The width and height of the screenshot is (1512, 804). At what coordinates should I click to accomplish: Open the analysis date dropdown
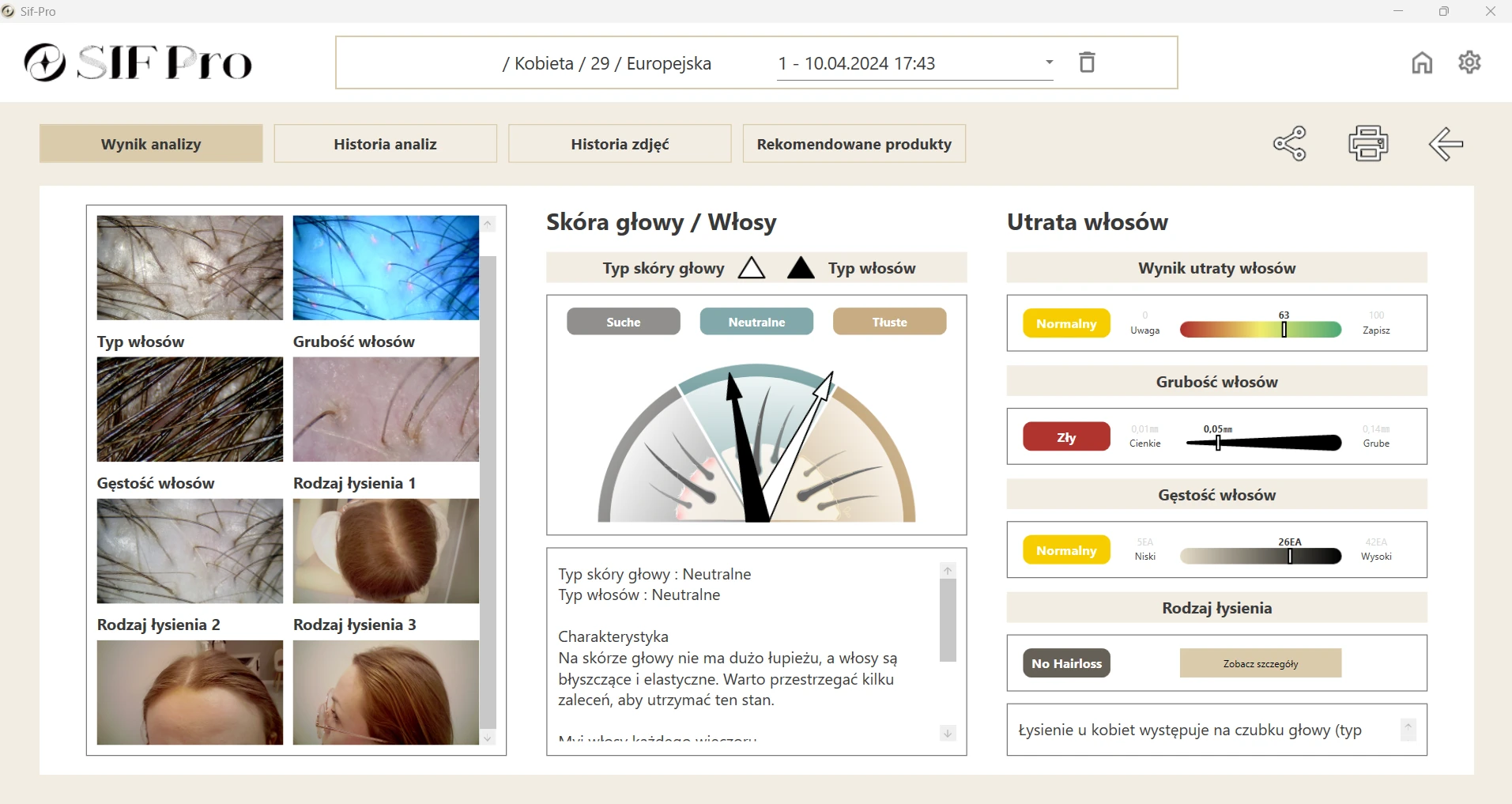tap(1050, 62)
